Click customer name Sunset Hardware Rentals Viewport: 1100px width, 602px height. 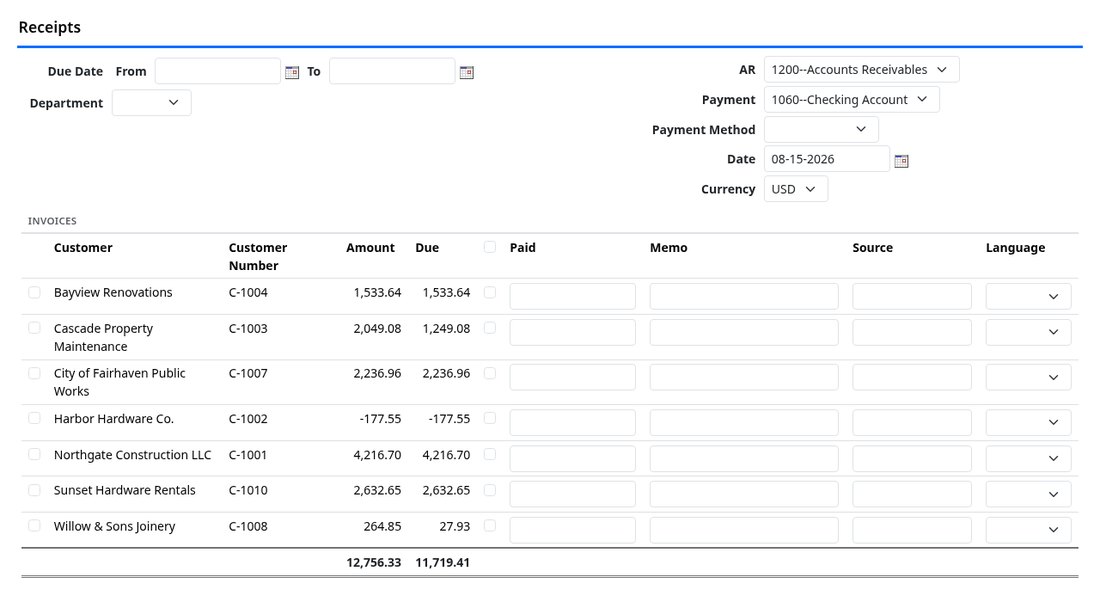(x=125, y=490)
